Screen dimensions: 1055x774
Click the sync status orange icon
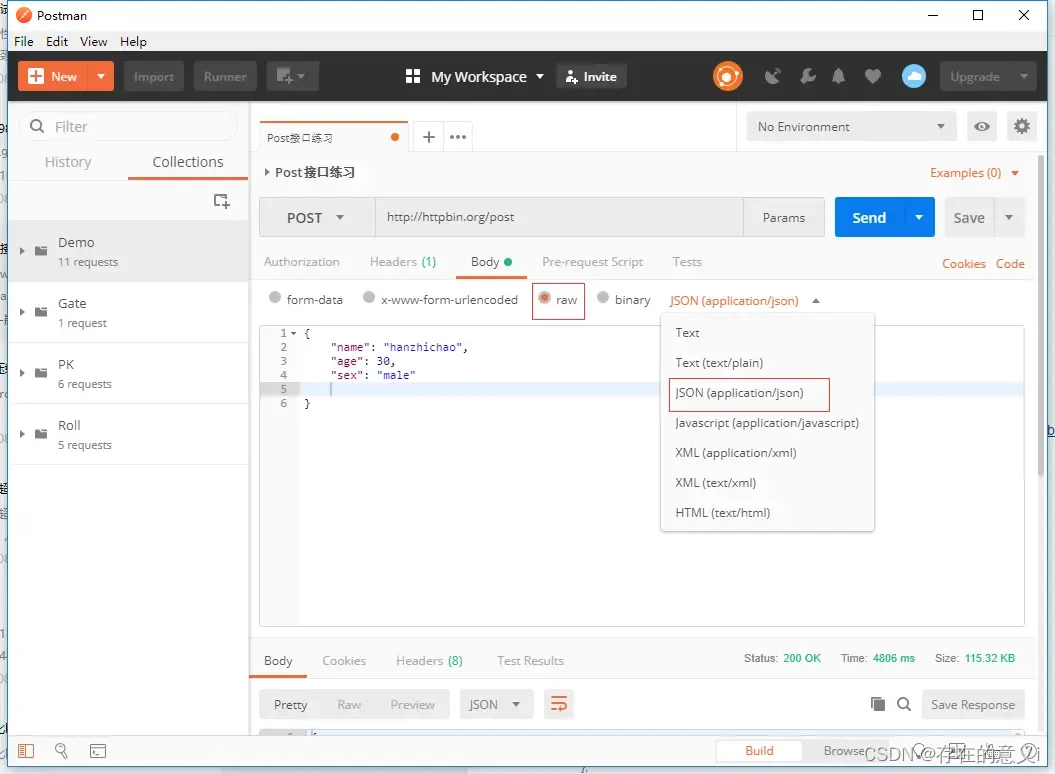pyautogui.click(x=727, y=76)
